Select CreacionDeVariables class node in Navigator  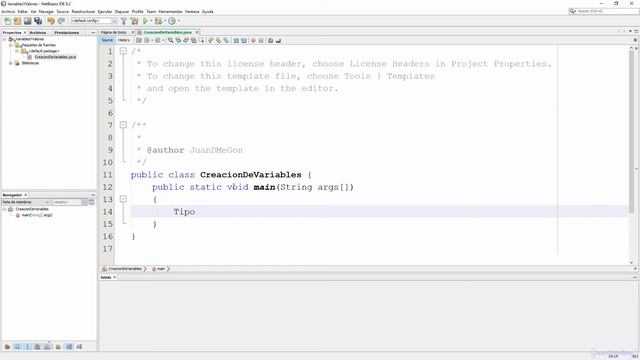(32, 209)
